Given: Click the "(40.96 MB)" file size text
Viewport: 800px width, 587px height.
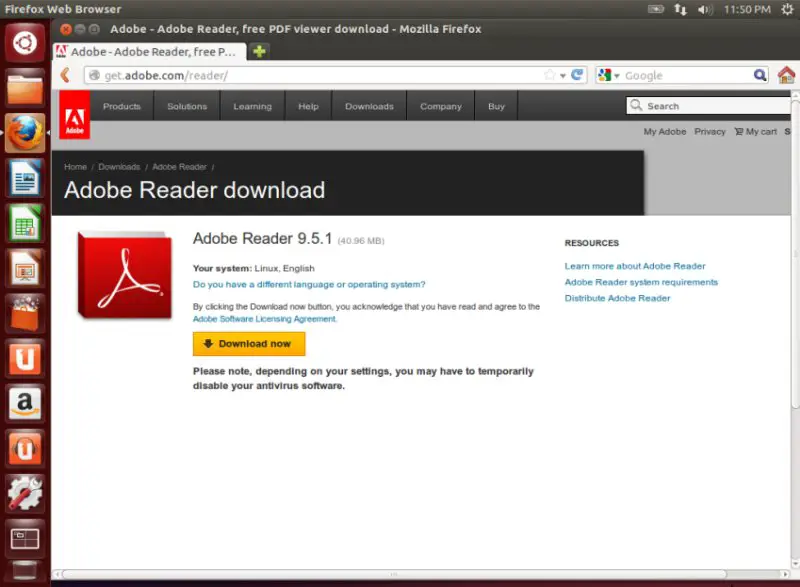Looking at the screenshot, I should click(x=361, y=241).
